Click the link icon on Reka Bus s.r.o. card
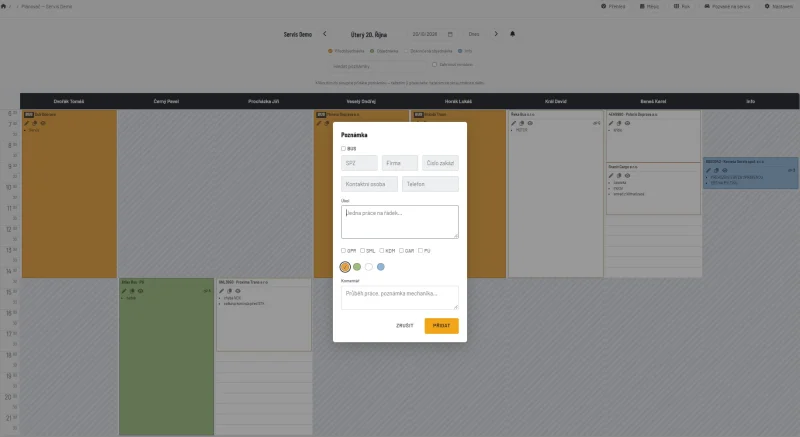 596,123
